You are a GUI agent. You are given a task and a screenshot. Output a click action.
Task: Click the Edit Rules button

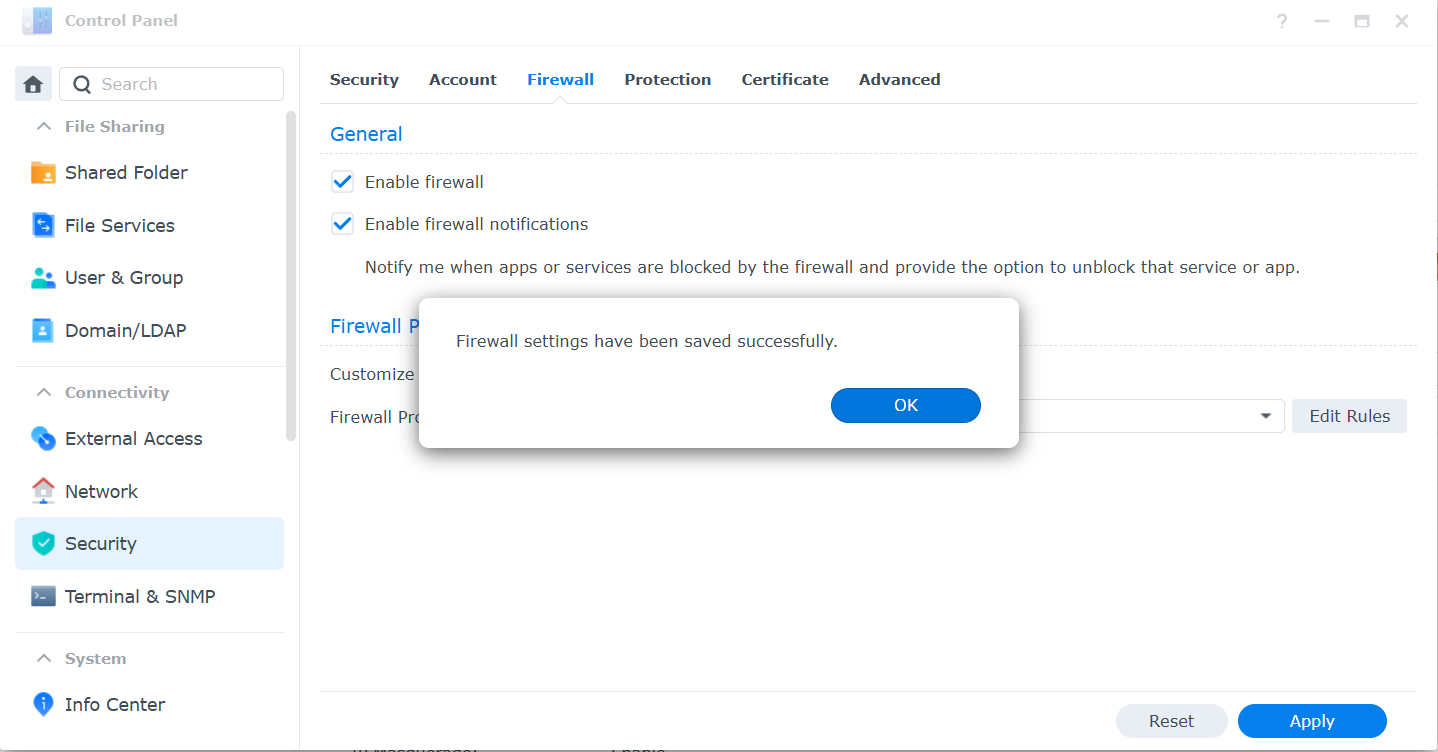pyautogui.click(x=1349, y=416)
